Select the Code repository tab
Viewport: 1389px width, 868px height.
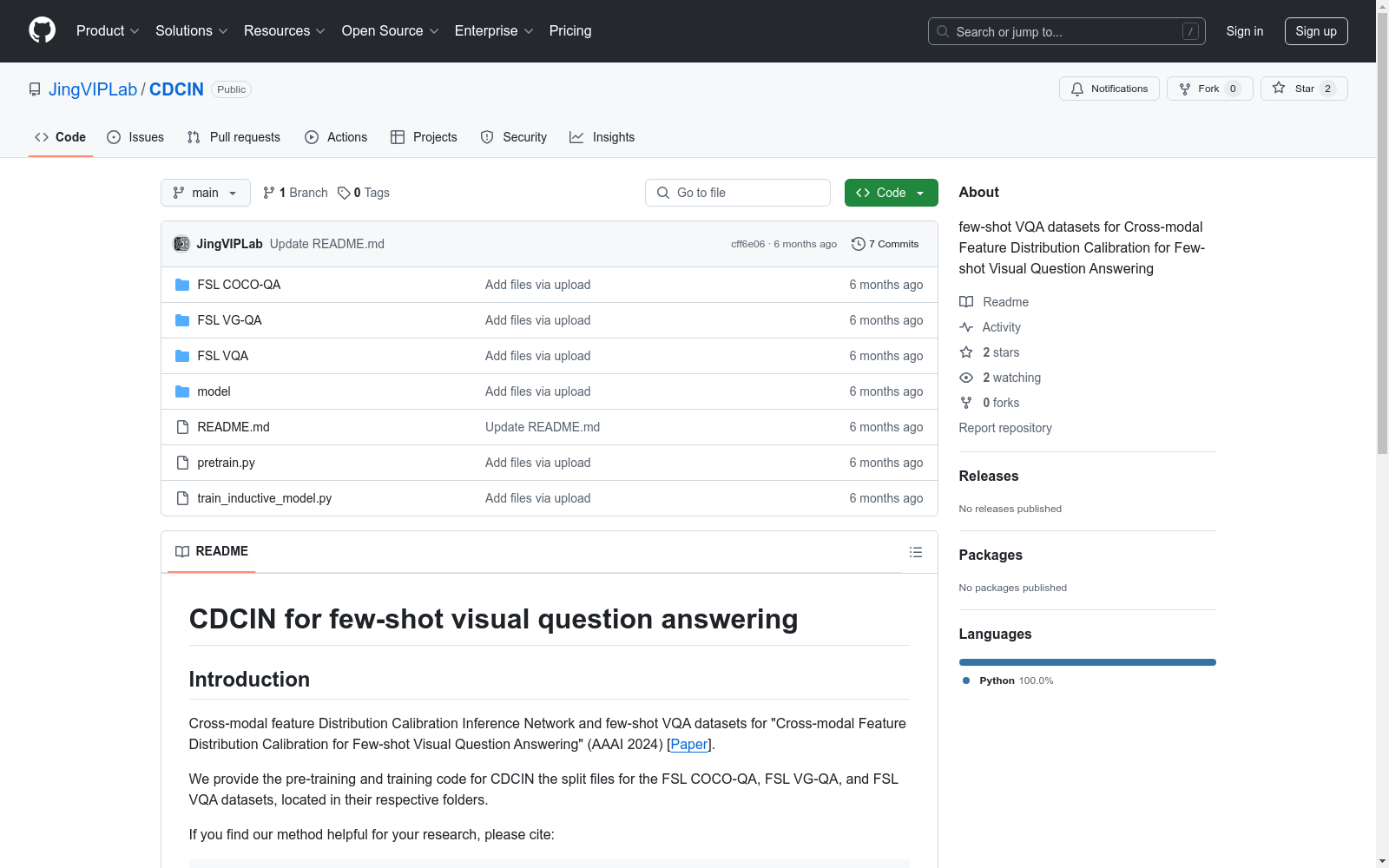coord(61,137)
